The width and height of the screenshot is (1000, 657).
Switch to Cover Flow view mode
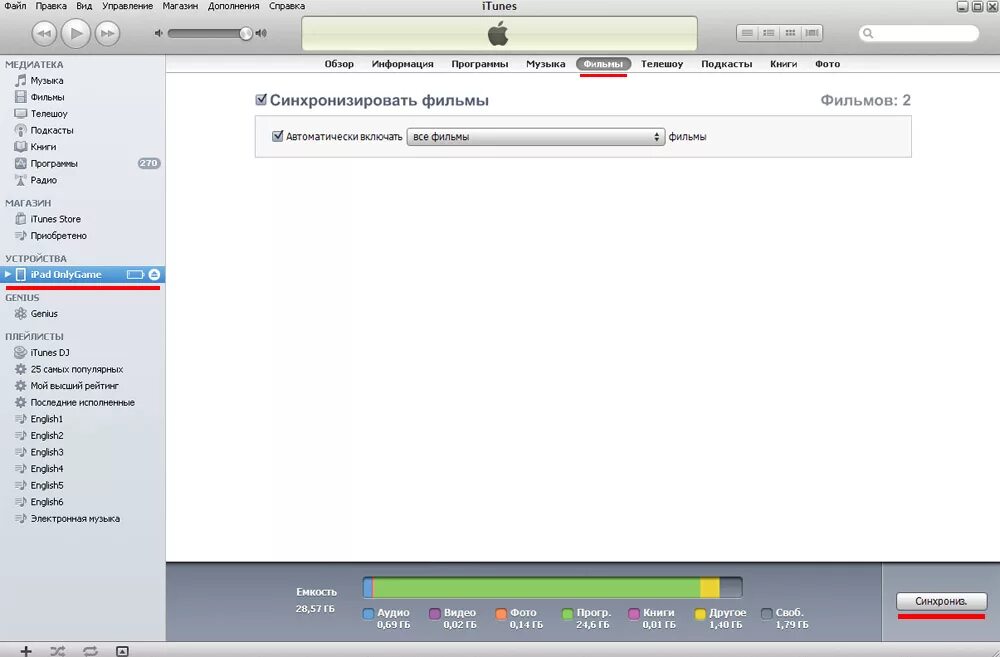pos(812,33)
